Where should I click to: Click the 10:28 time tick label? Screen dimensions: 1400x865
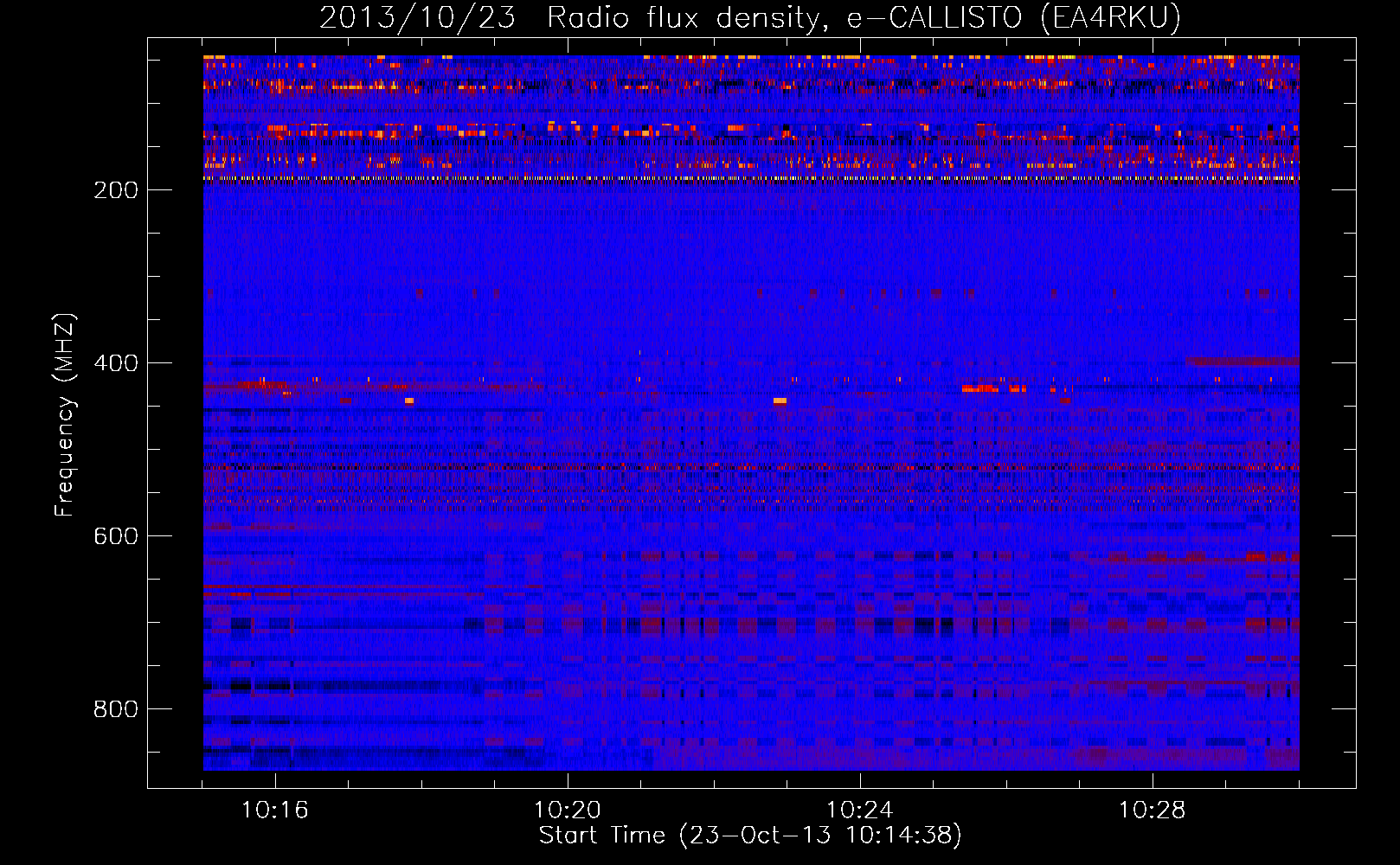click(x=1153, y=810)
